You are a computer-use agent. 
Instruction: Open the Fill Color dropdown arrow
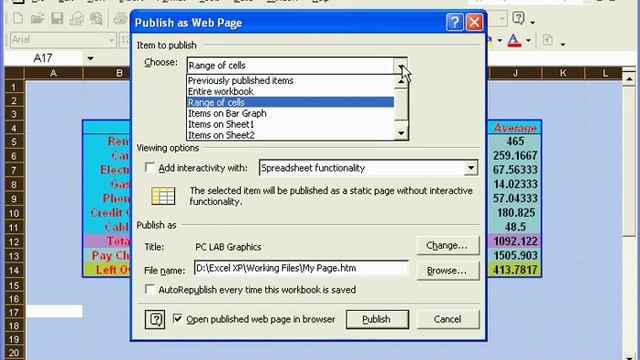point(500,40)
